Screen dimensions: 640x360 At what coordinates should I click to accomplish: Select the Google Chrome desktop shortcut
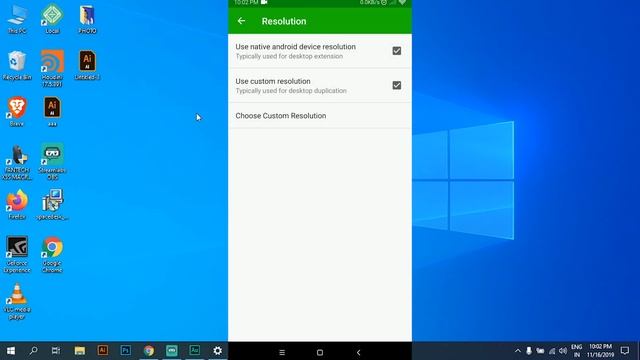[x=52, y=254]
